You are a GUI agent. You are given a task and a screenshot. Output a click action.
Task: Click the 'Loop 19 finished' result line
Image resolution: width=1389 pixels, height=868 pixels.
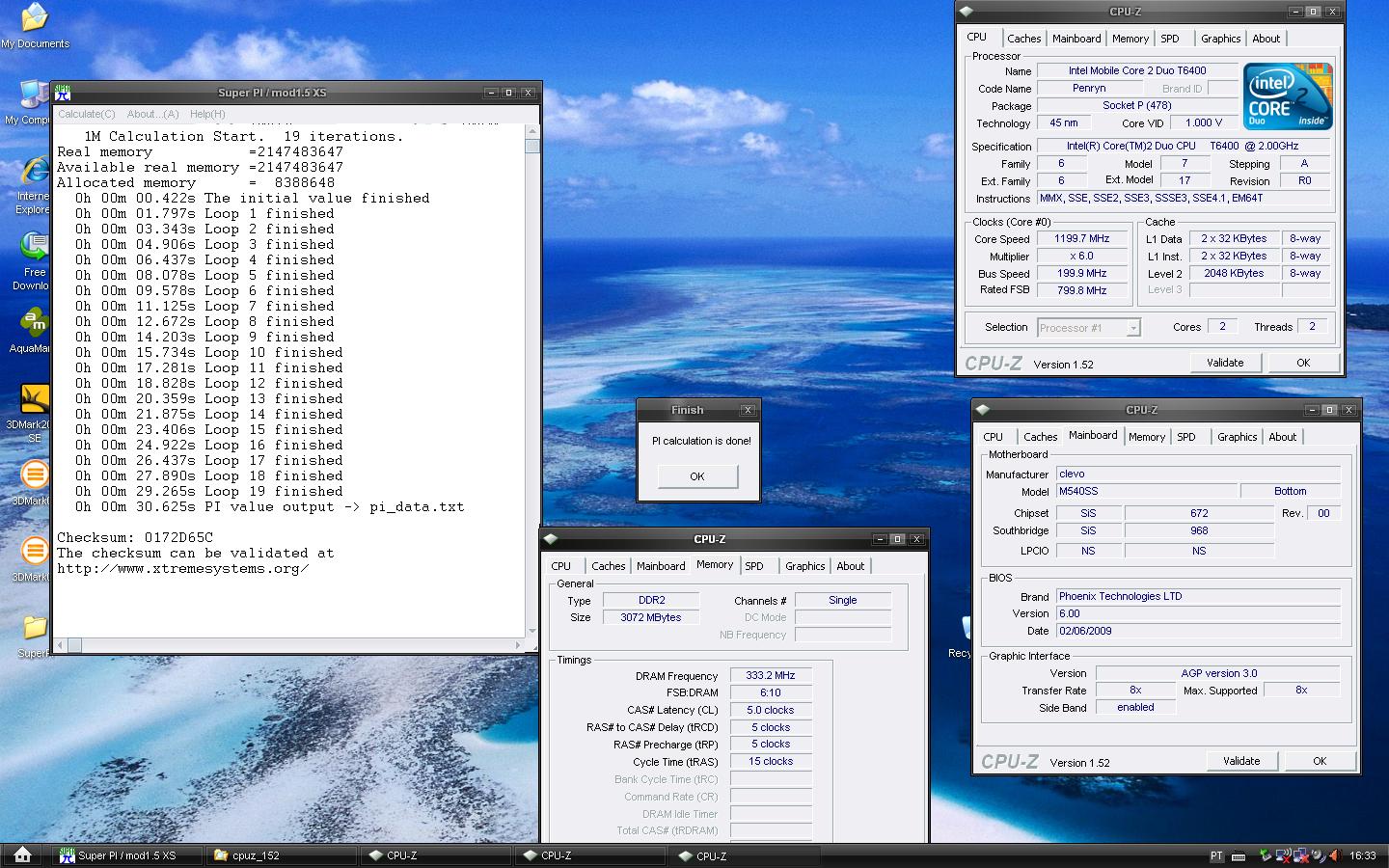pyautogui.click(x=208, y=491)
